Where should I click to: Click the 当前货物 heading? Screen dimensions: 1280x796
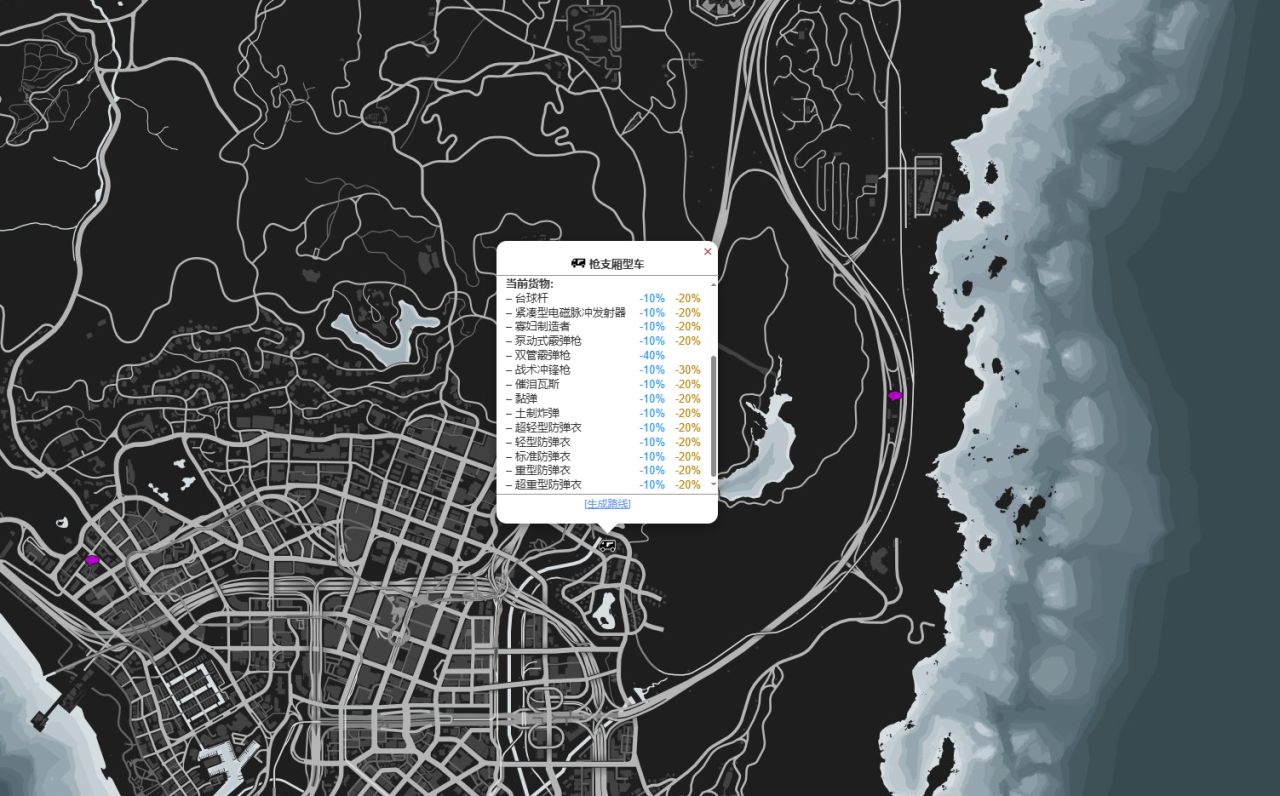pyautogui.click(x=530, y=284)
